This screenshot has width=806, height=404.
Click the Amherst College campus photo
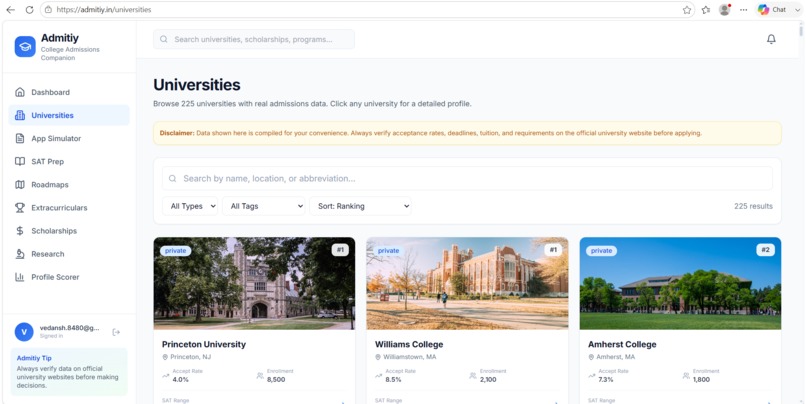point(680,283)
